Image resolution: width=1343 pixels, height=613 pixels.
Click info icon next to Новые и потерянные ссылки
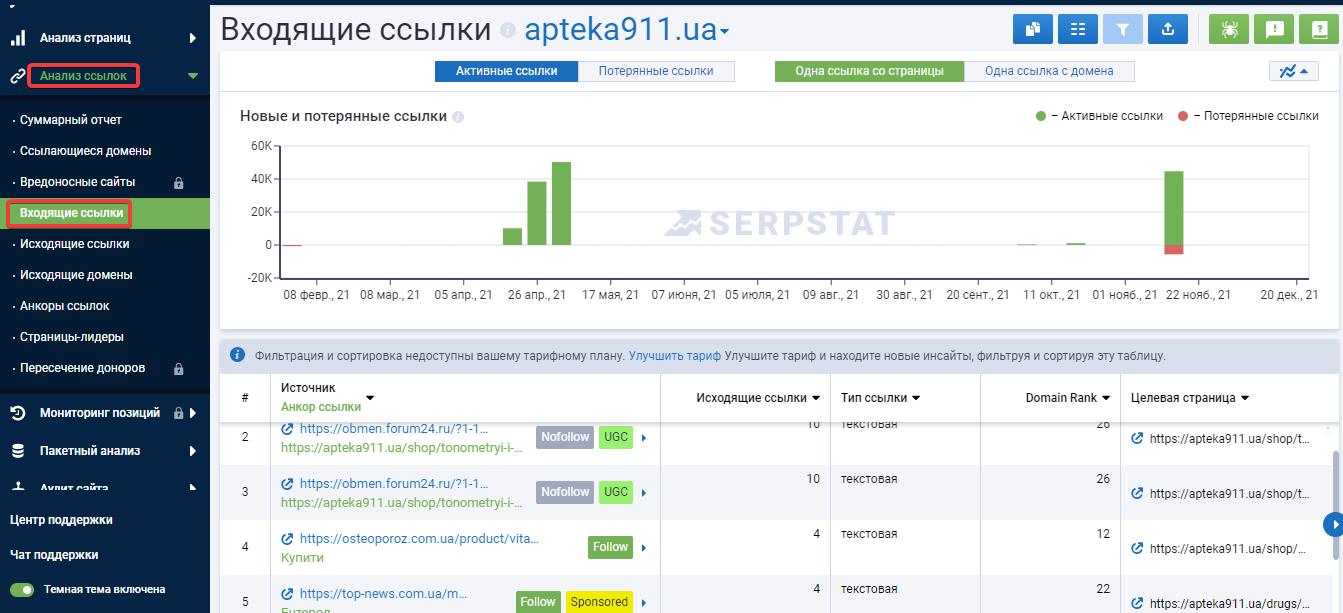pos(458,117)
